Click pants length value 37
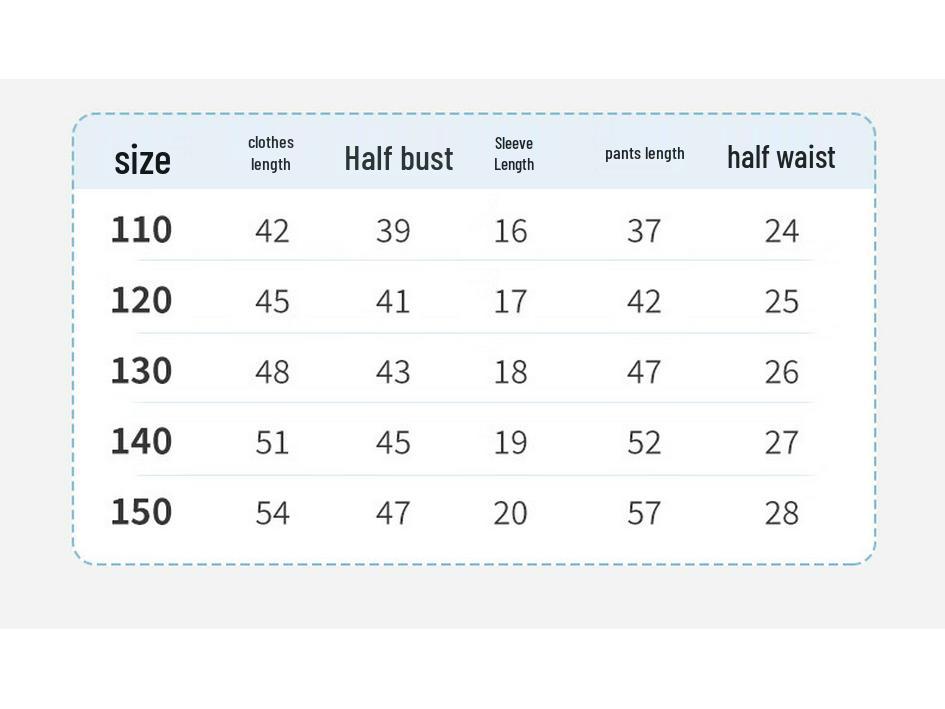945x709 pixels. pyautogui.click(x=644, y=231)
